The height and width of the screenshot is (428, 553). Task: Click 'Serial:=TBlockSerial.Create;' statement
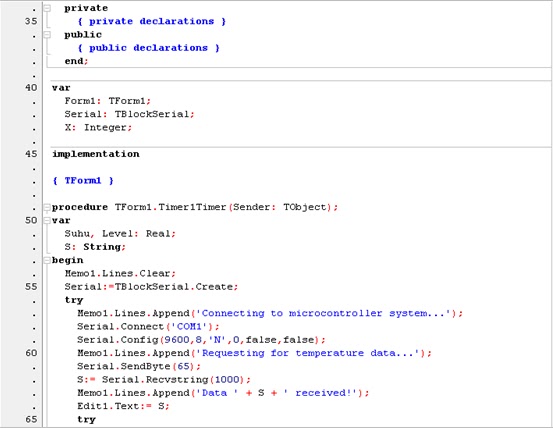151,287
